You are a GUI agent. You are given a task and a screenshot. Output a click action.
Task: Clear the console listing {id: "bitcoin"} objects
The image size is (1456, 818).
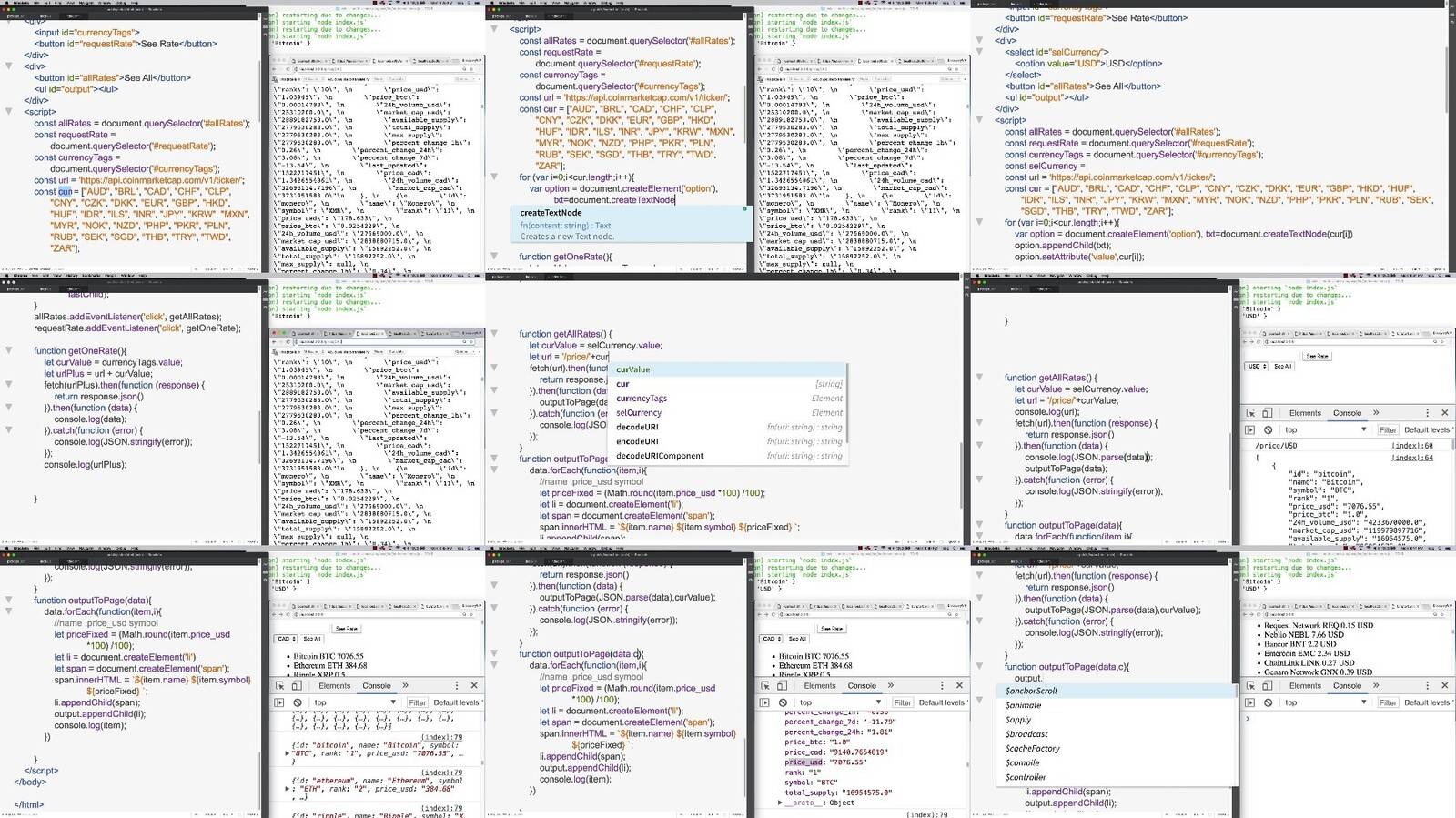(x=298, y=702)
